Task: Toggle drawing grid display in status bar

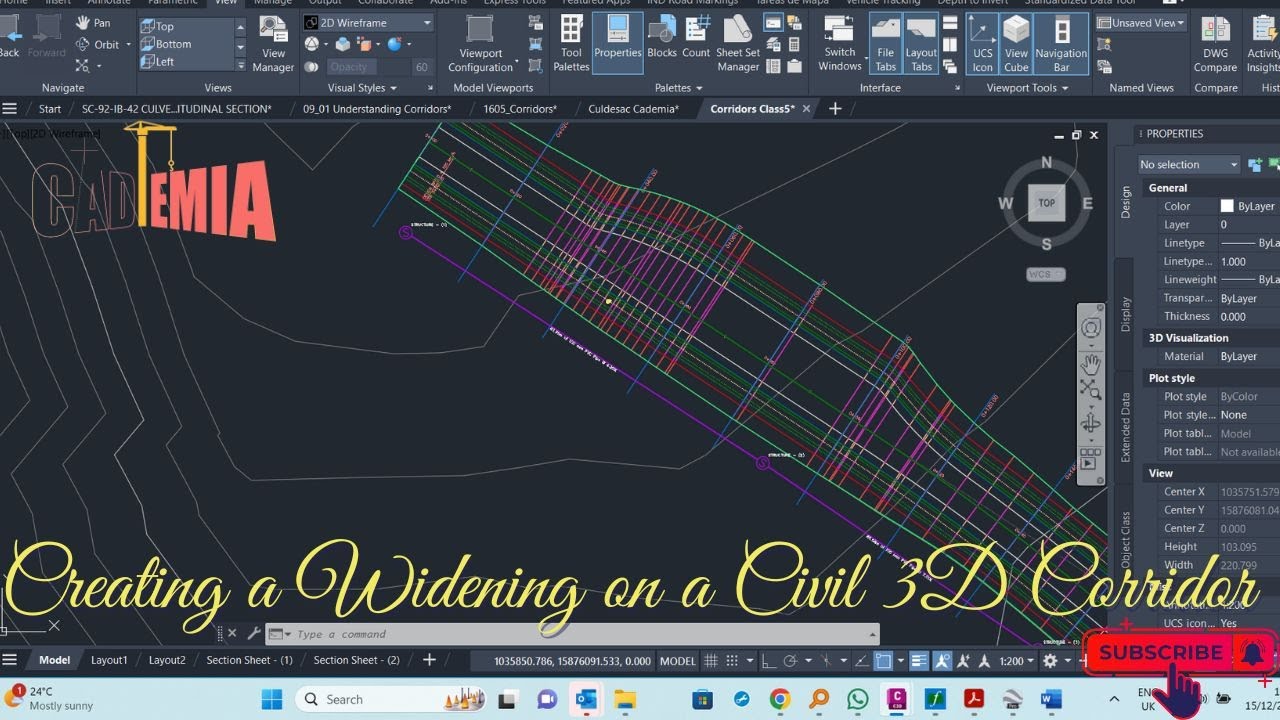Action: (x=711, y=660)
